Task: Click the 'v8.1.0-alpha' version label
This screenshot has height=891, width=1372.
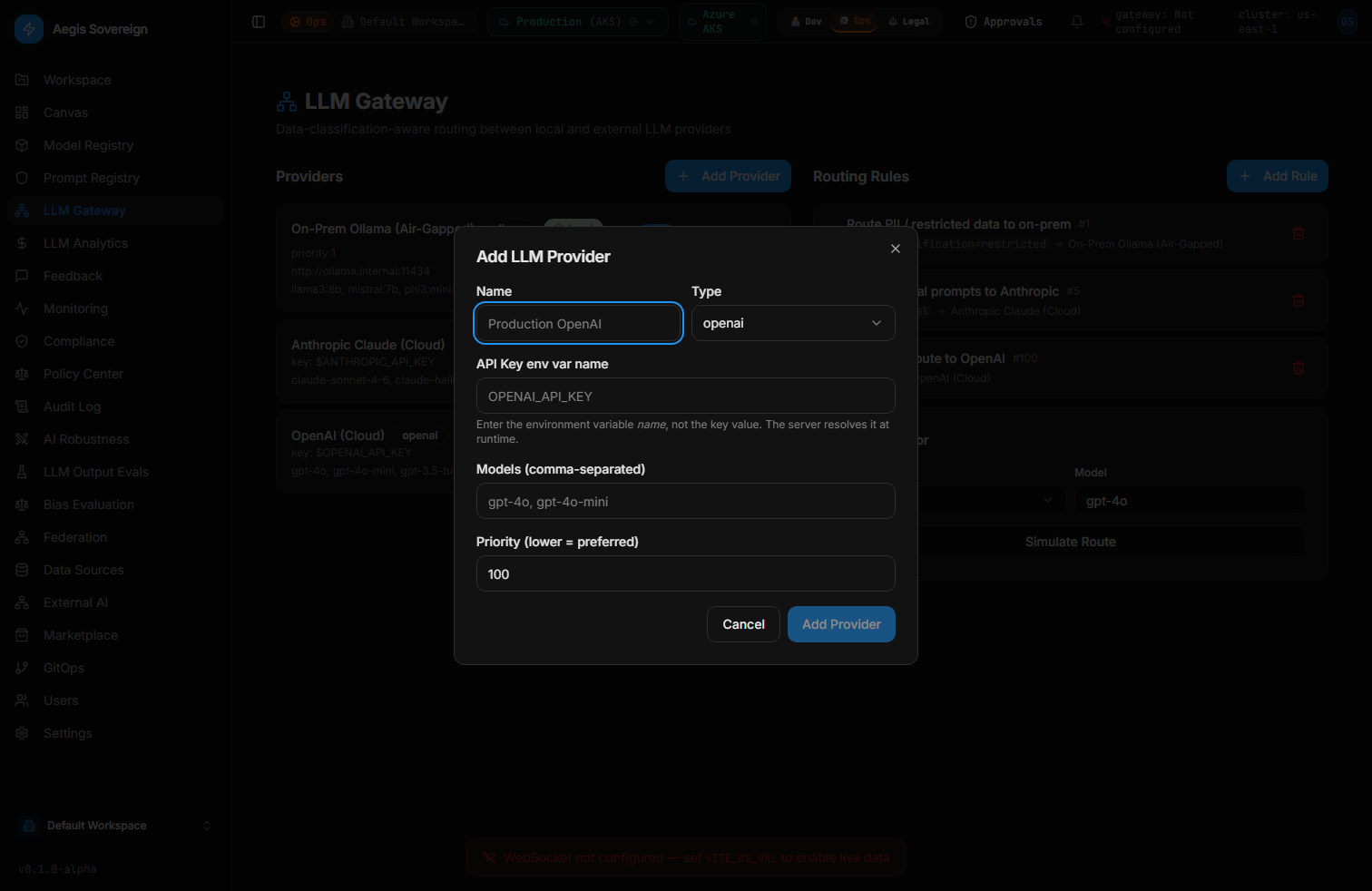Action: pyautogui.click(x=57, y=869)
